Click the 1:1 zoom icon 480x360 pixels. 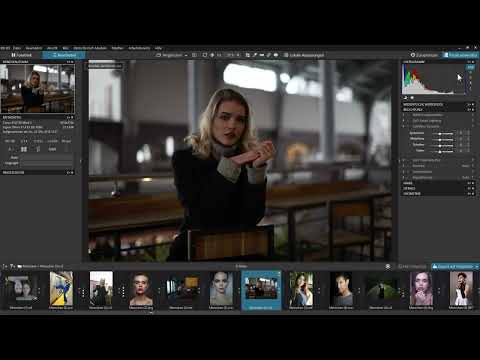219,55
